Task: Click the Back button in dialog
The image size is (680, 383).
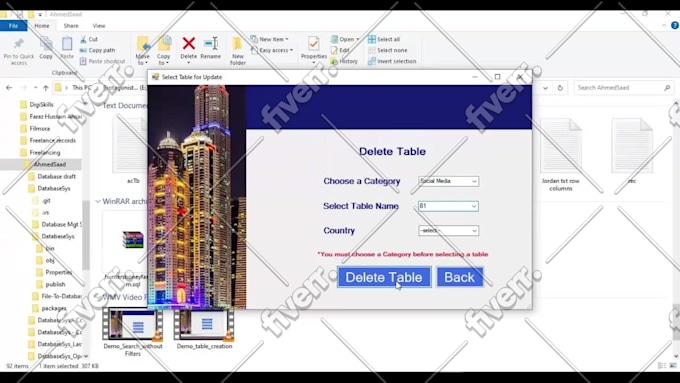Action: pyautogui.click(x=460, y=277)
